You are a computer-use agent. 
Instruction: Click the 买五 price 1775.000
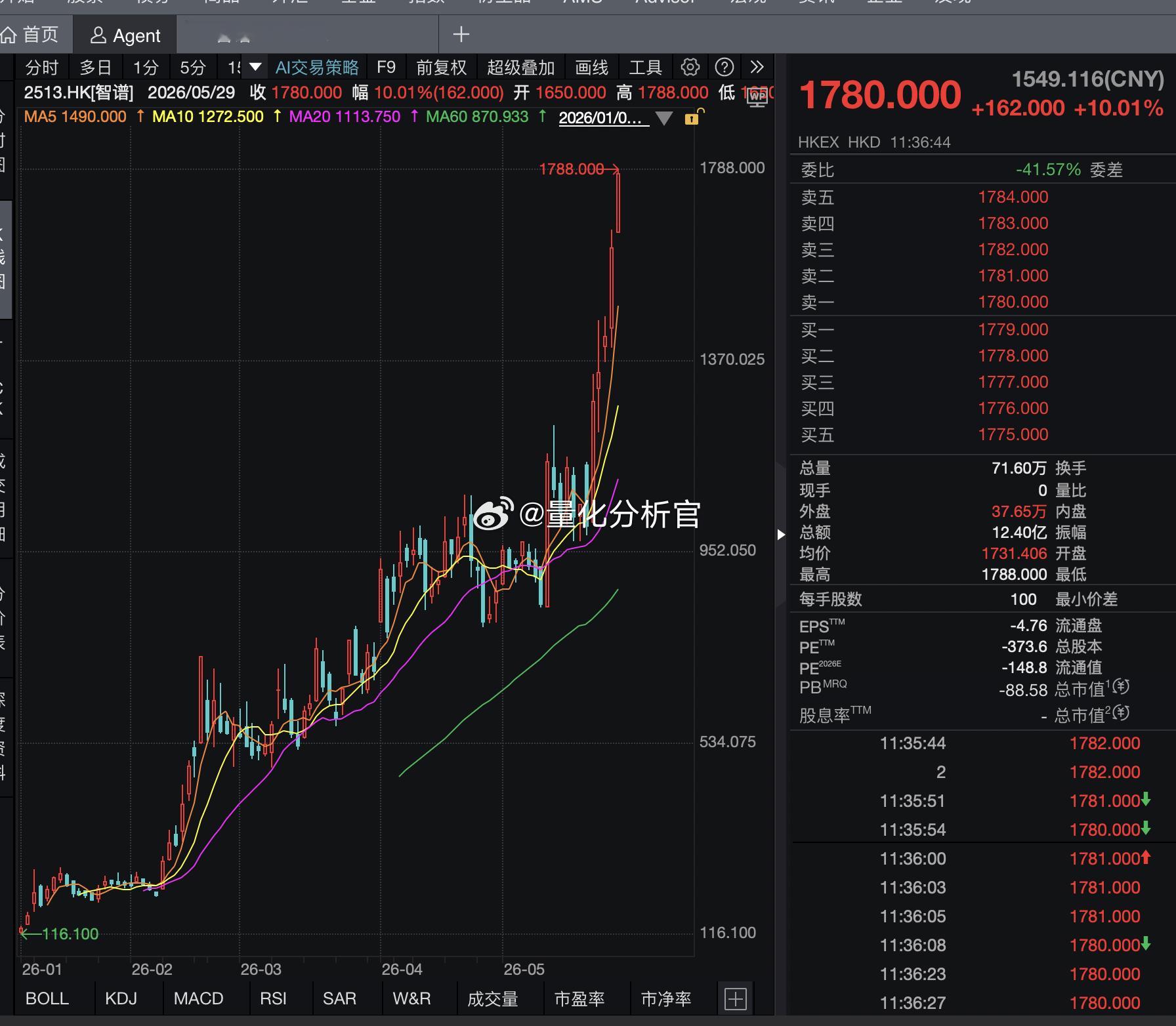coord(1013,434)
